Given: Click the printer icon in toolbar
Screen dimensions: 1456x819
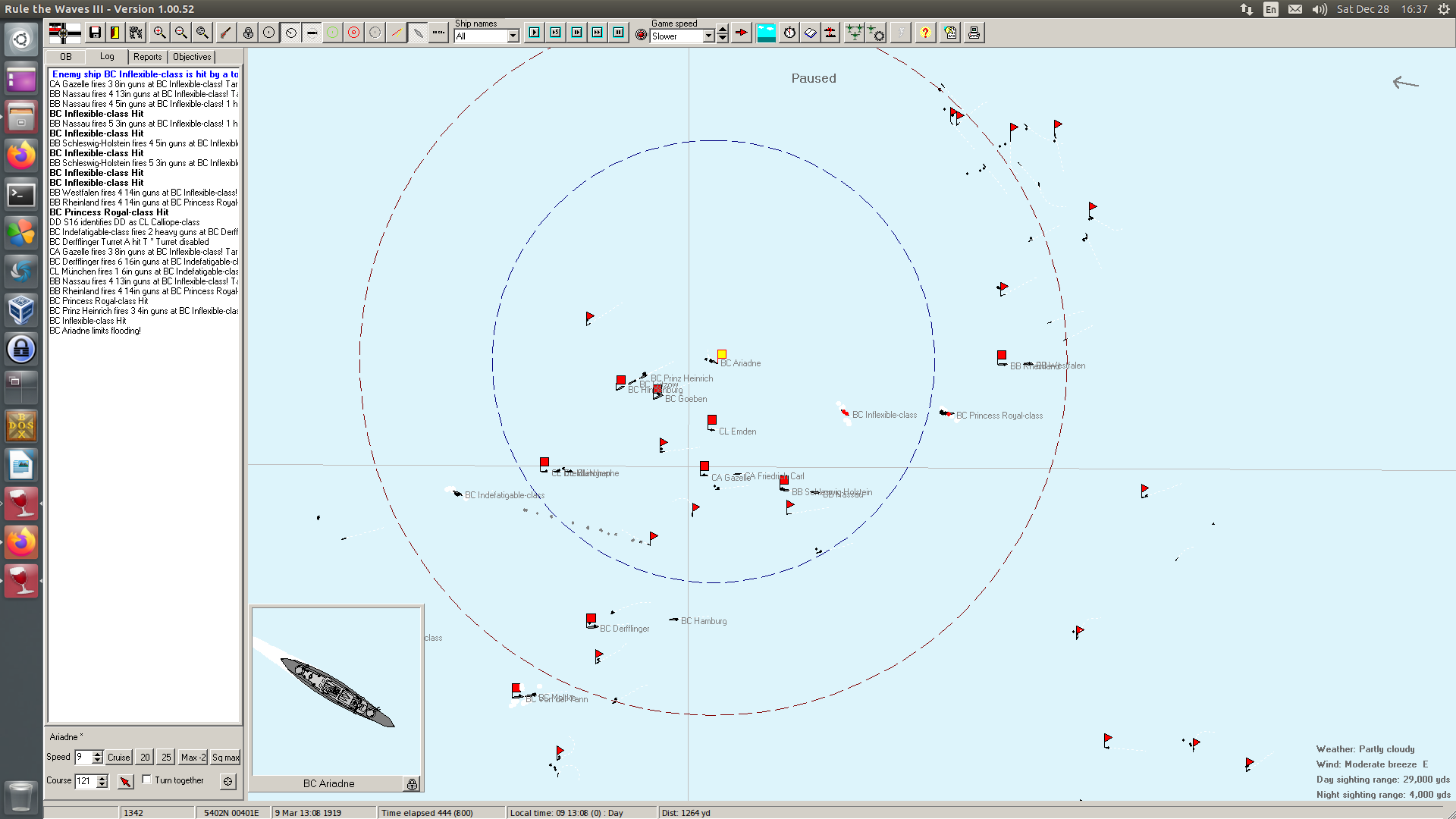Looking at the screenshot, I should (x=974, y=33).
